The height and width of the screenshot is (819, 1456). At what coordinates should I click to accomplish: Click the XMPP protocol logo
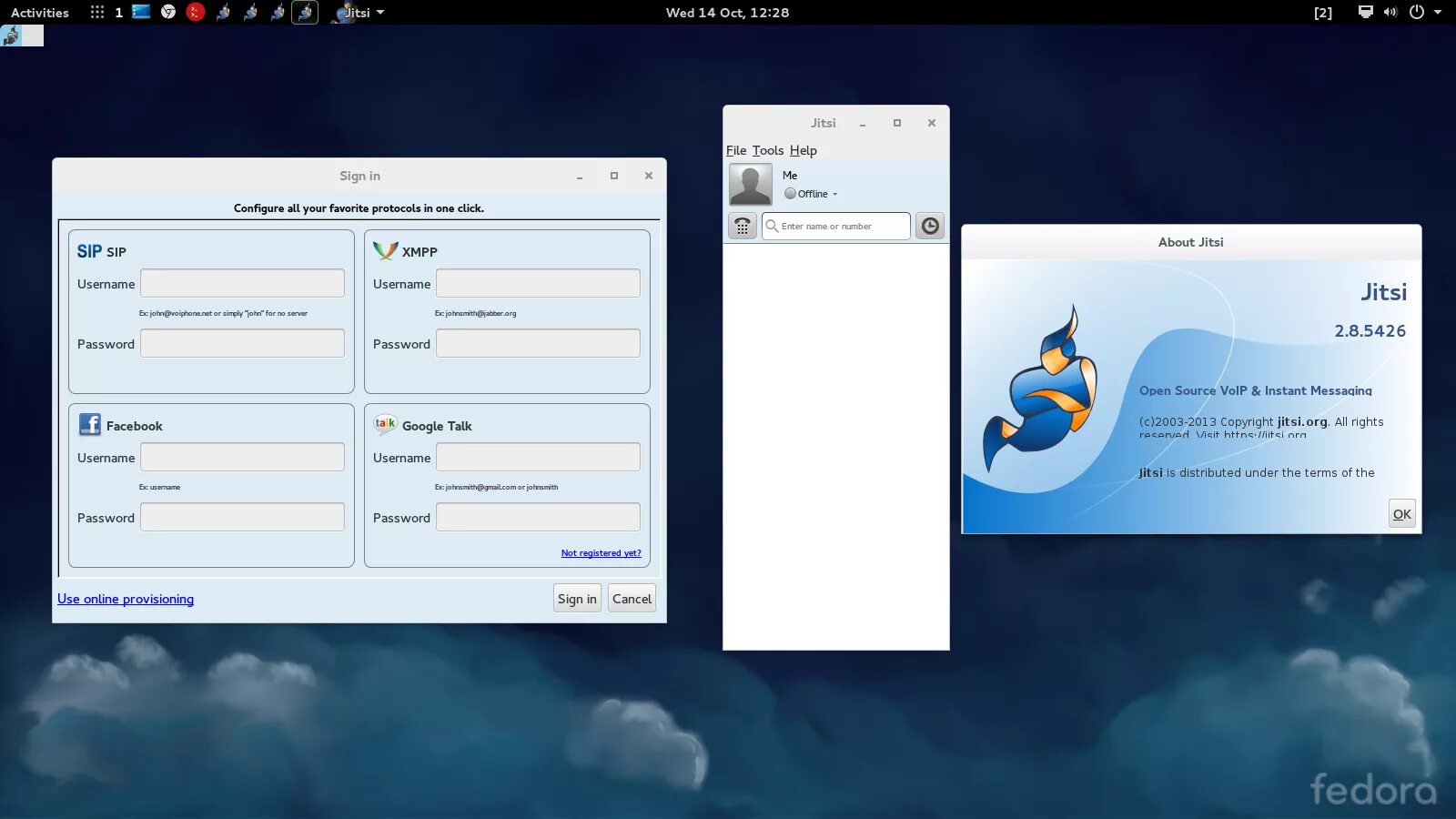386,250
